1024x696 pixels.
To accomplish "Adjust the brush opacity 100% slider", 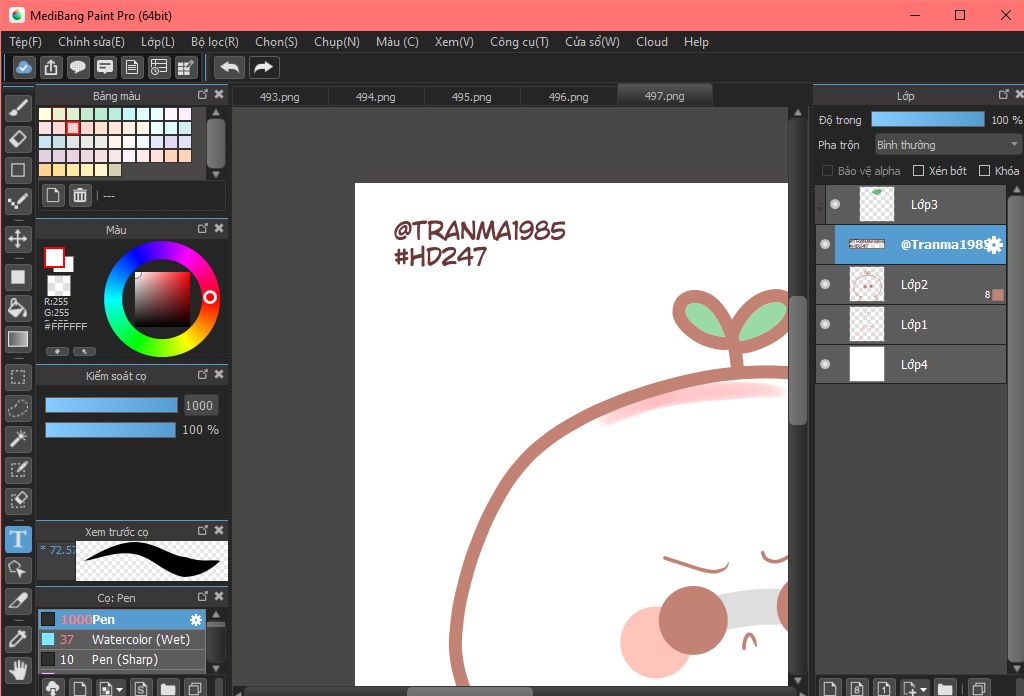I will tap(110, 430).
